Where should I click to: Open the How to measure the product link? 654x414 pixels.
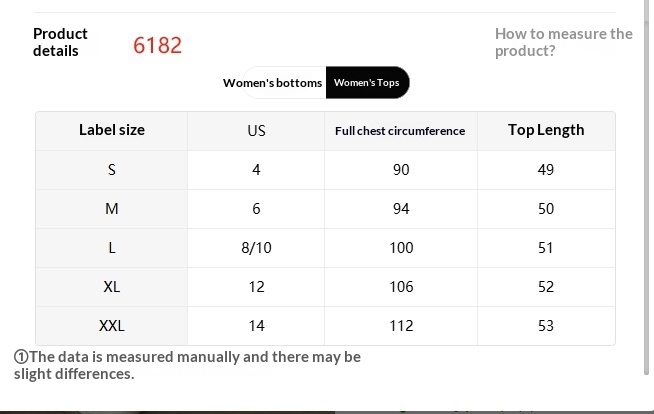click(x=563, y=42)
